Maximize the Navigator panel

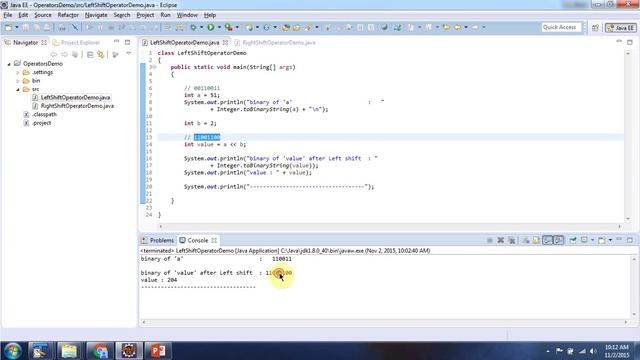(x=127, y=42)
